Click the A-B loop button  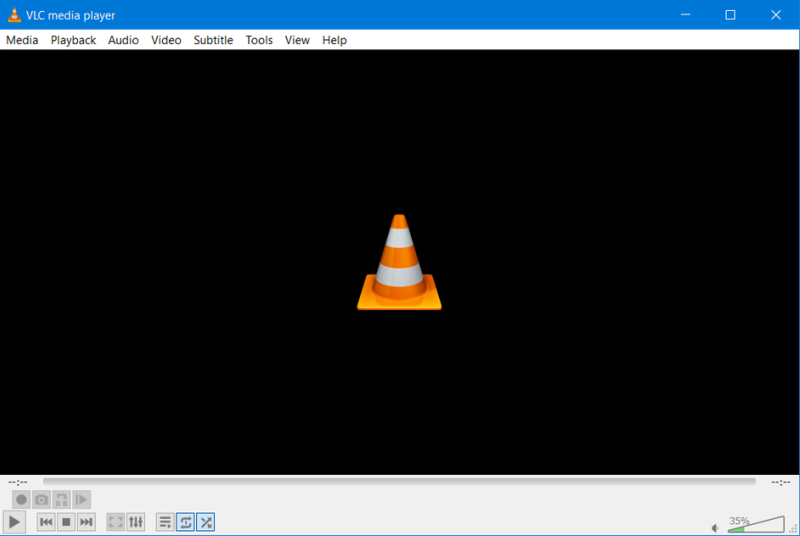point(61,499)
